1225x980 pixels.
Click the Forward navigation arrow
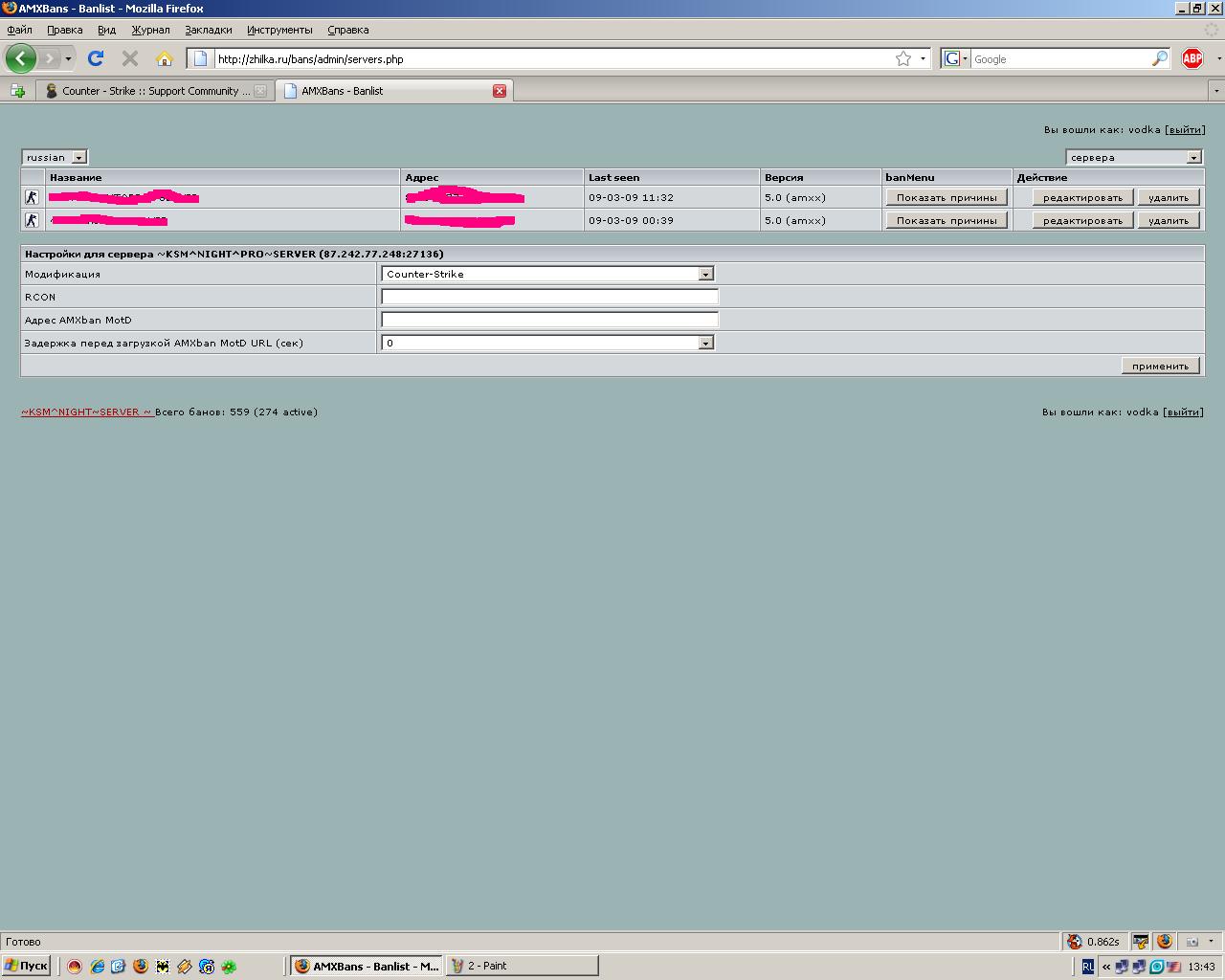[49, 58]
